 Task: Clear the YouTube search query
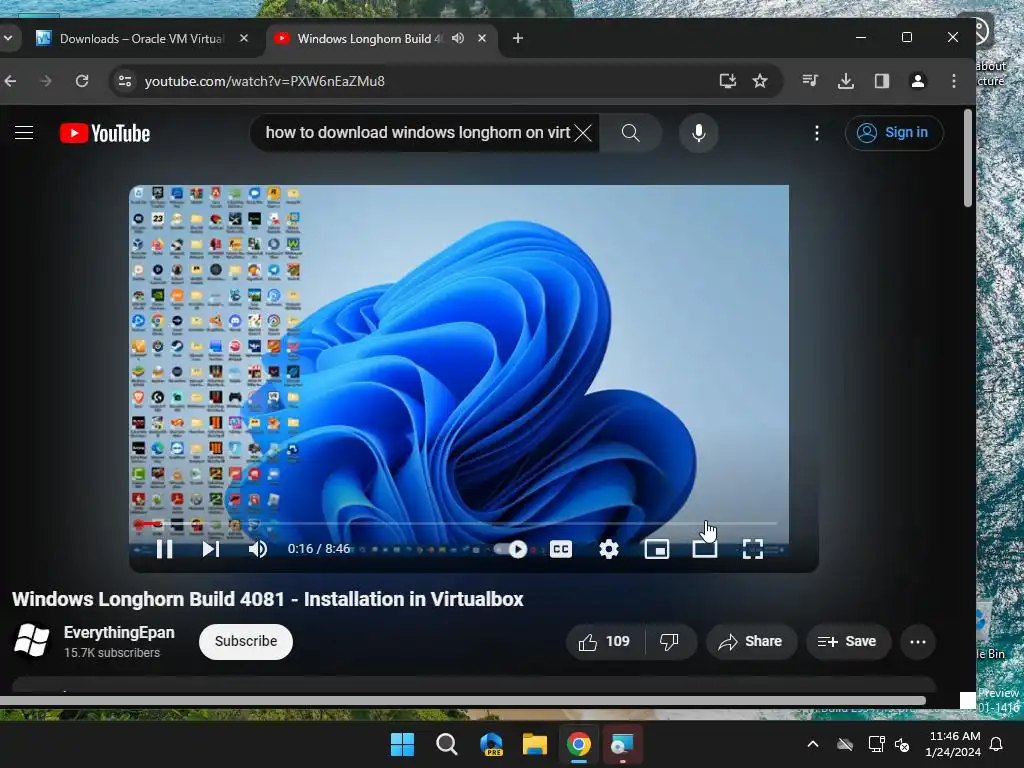coord(583,133)
